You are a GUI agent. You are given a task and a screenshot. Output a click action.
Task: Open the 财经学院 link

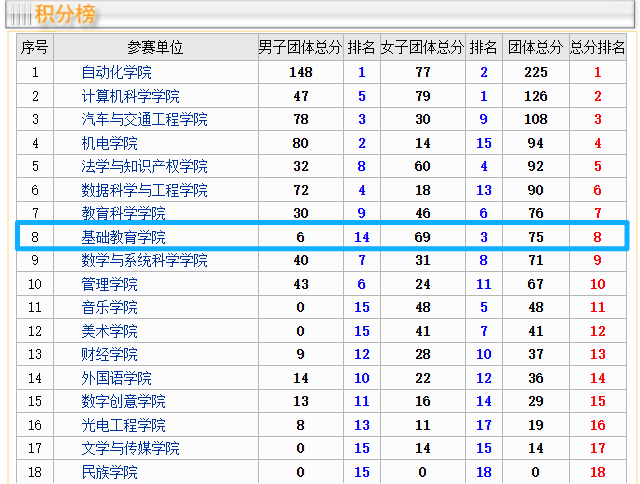pos(109,355)
